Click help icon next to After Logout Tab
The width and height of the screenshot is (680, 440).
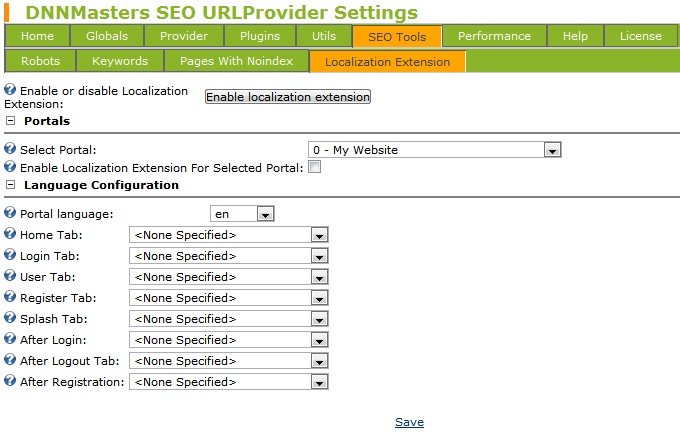pos(10,359)
